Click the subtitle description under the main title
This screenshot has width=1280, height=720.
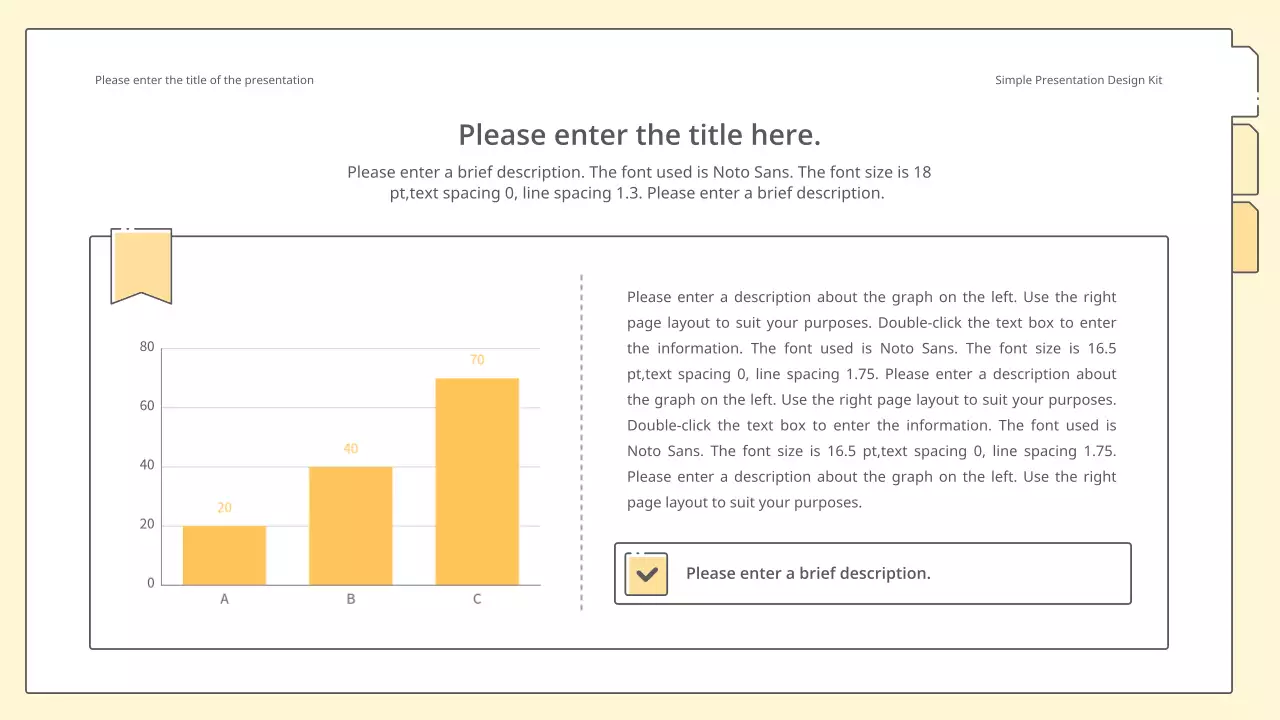(639, 183)
